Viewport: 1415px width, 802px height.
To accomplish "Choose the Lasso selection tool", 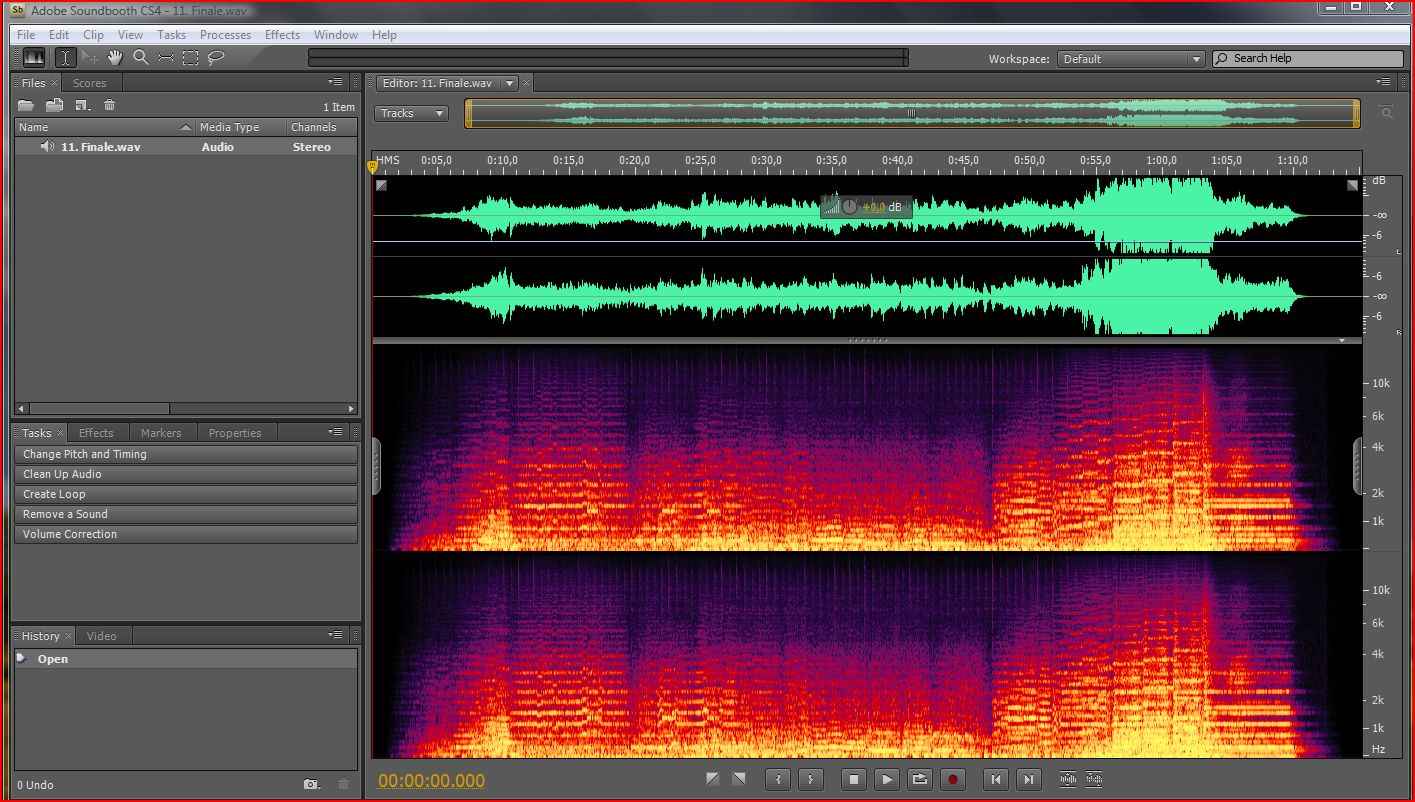I will point(215,58).
